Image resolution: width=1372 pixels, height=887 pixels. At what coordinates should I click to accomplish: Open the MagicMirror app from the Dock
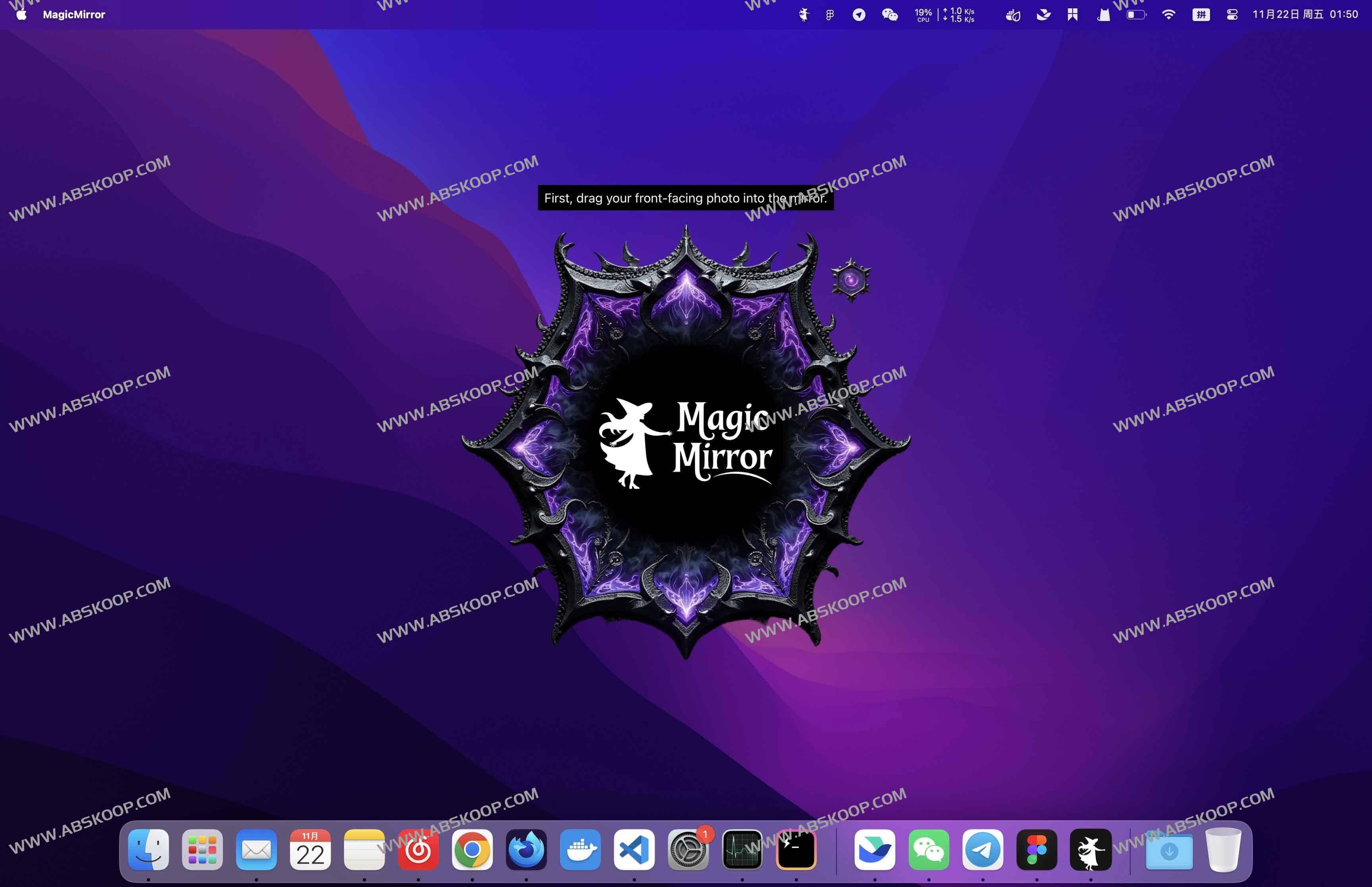(x=1091, y=850)
